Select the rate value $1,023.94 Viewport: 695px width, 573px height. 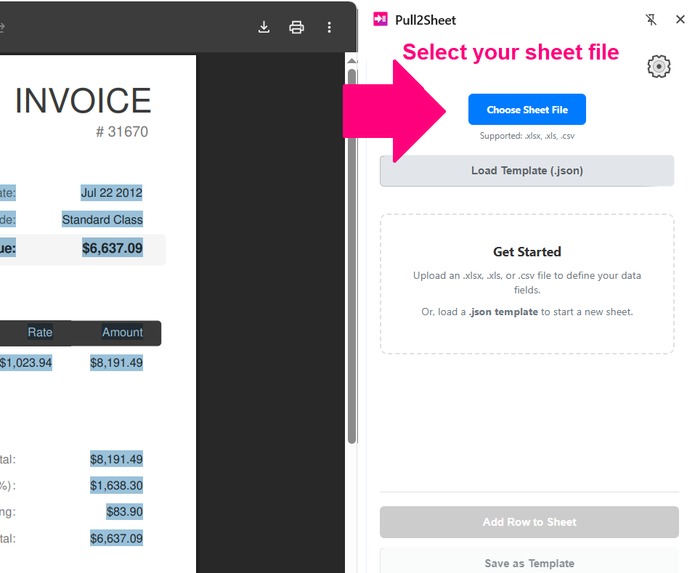[26, 363]
